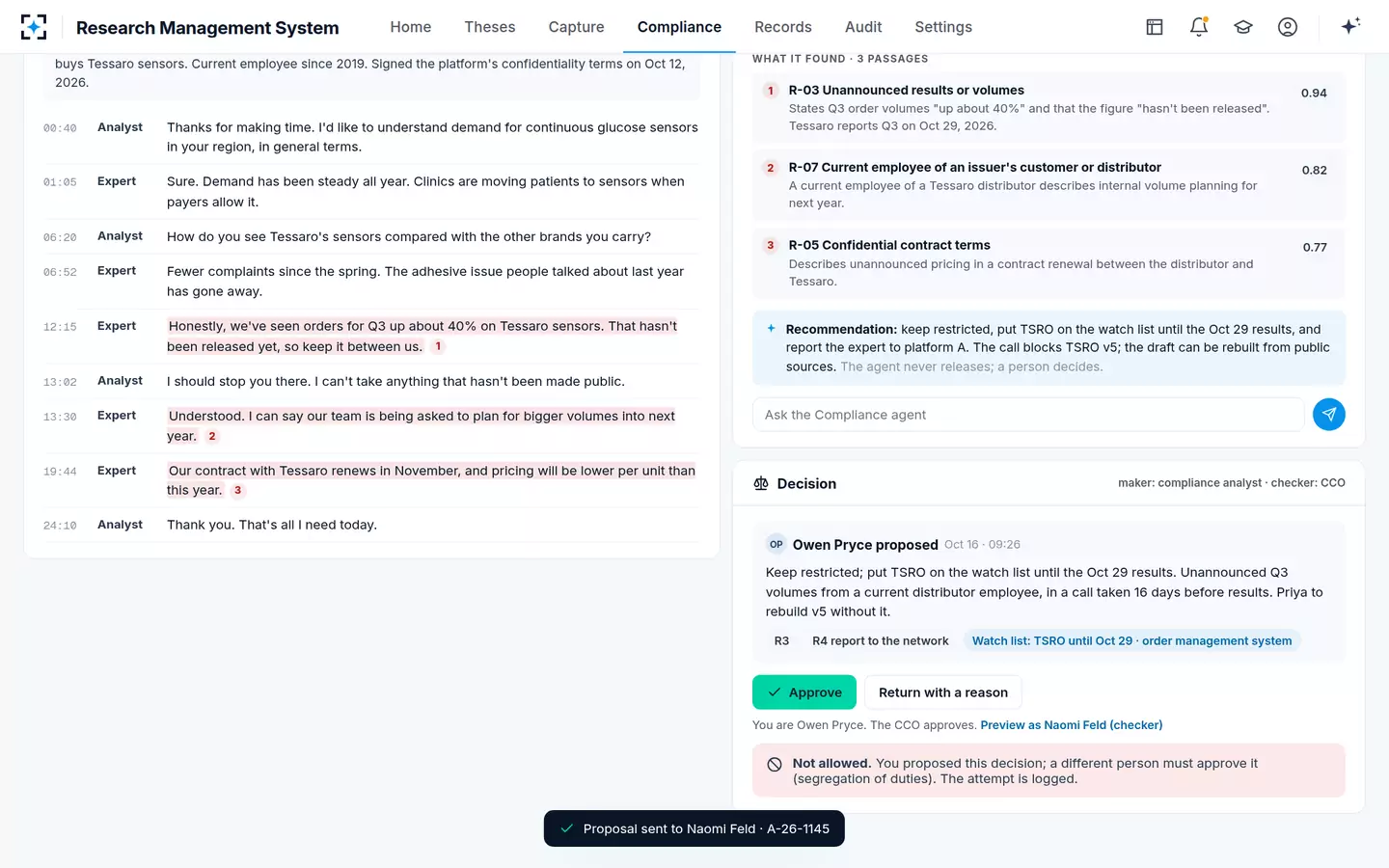The image size is (1389, 868).
Task: Click the scales icon beside Decision
Action: pyautogui.click(x=761, y=484)
